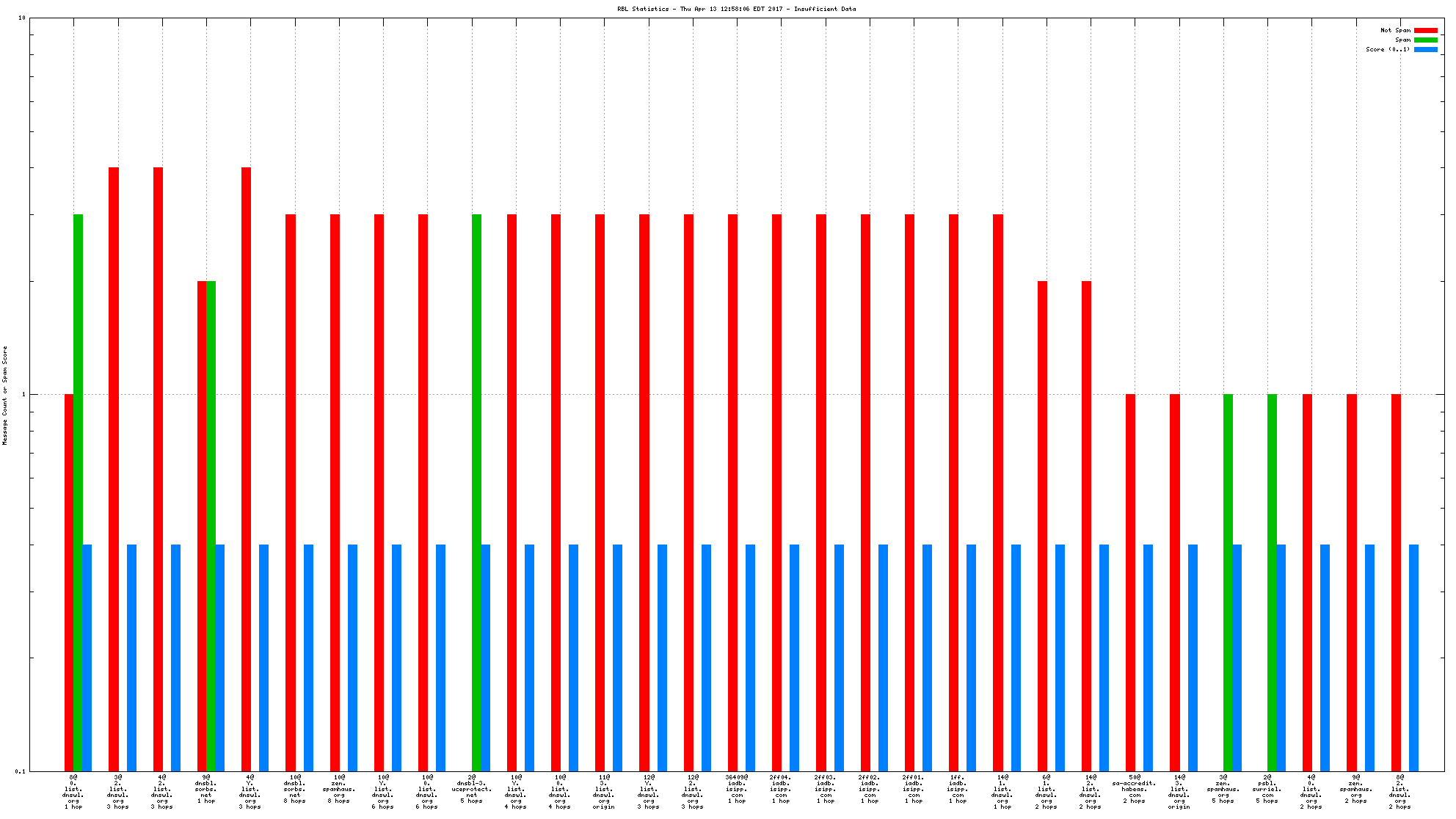The image size is (1456, 819).
Task: Click the sa-accredit.habeas.com axis label
Action: [1135, 789]
